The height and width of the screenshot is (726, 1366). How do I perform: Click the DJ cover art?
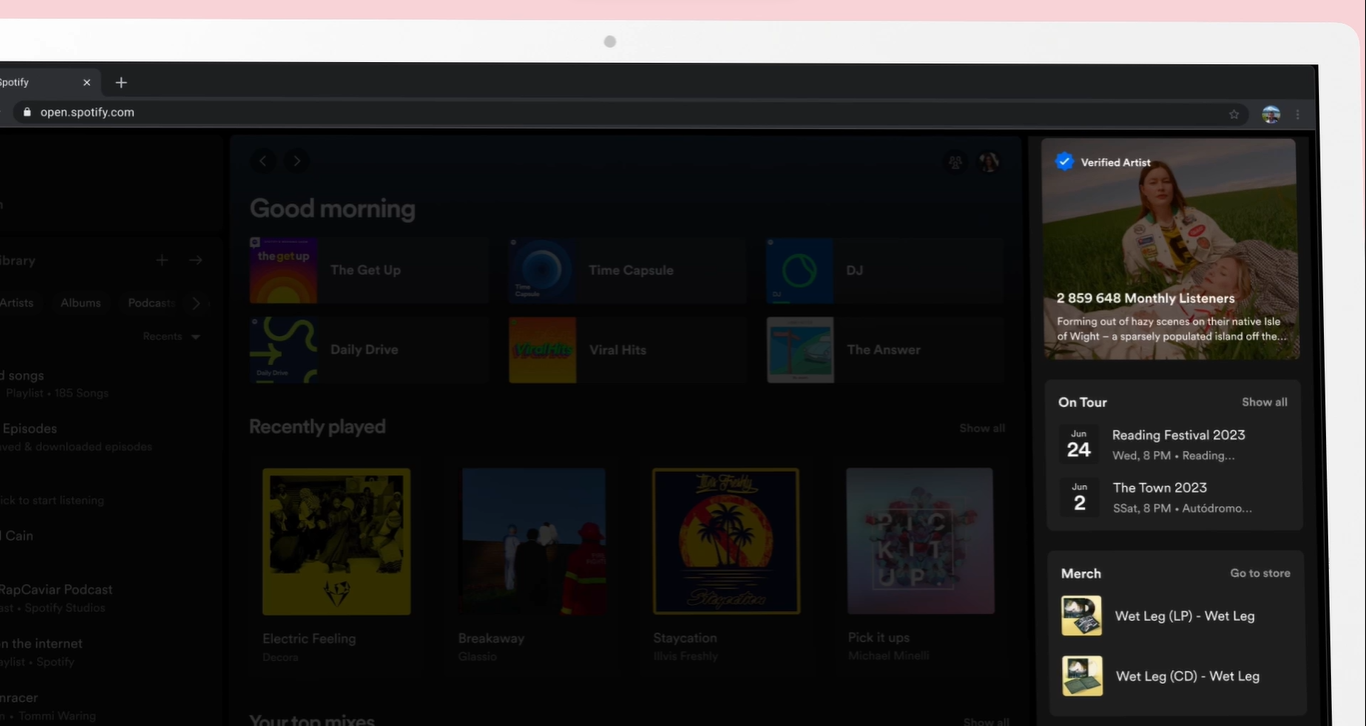(800, 270)
